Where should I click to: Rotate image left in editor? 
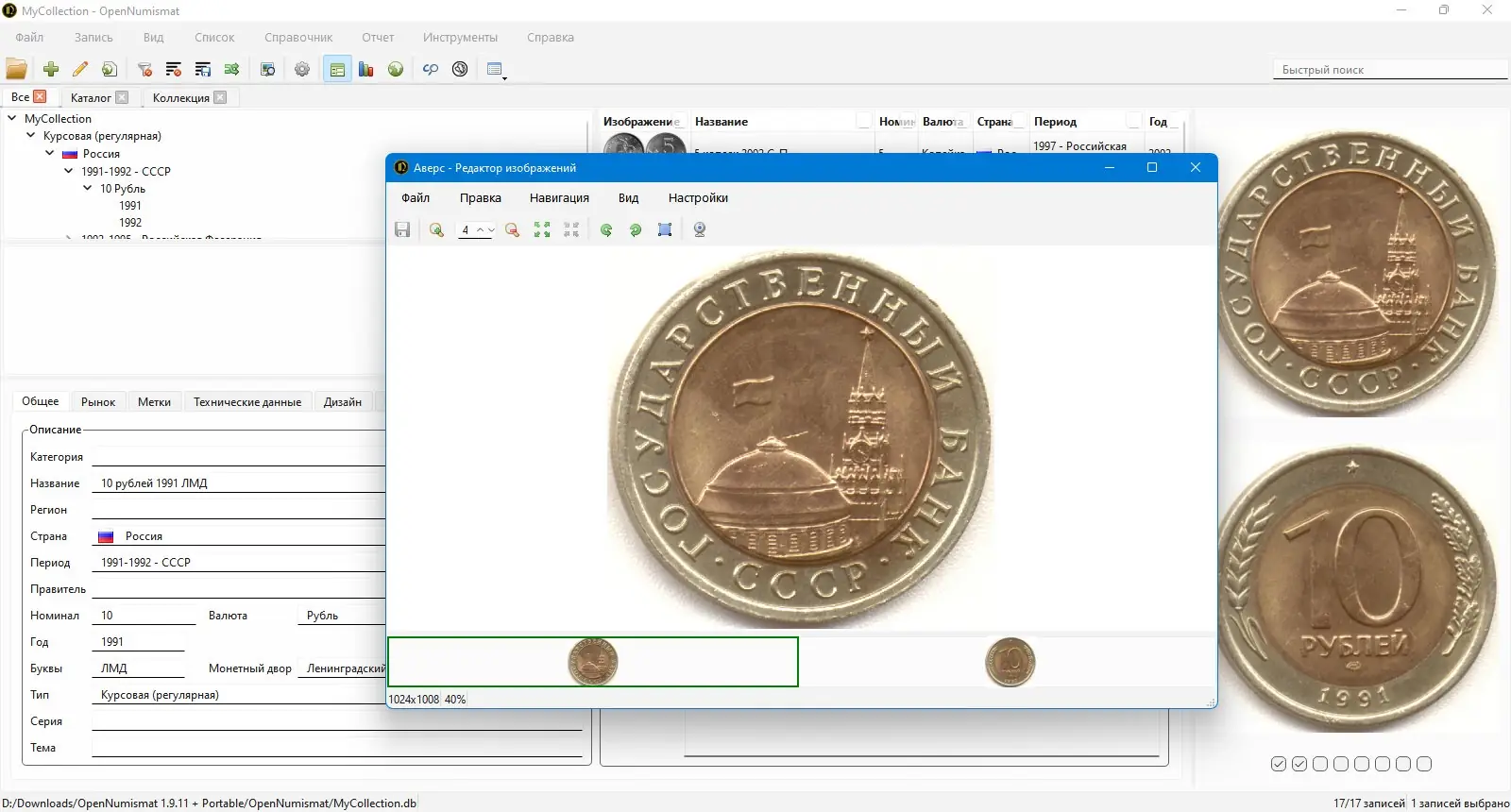[606, 229]
